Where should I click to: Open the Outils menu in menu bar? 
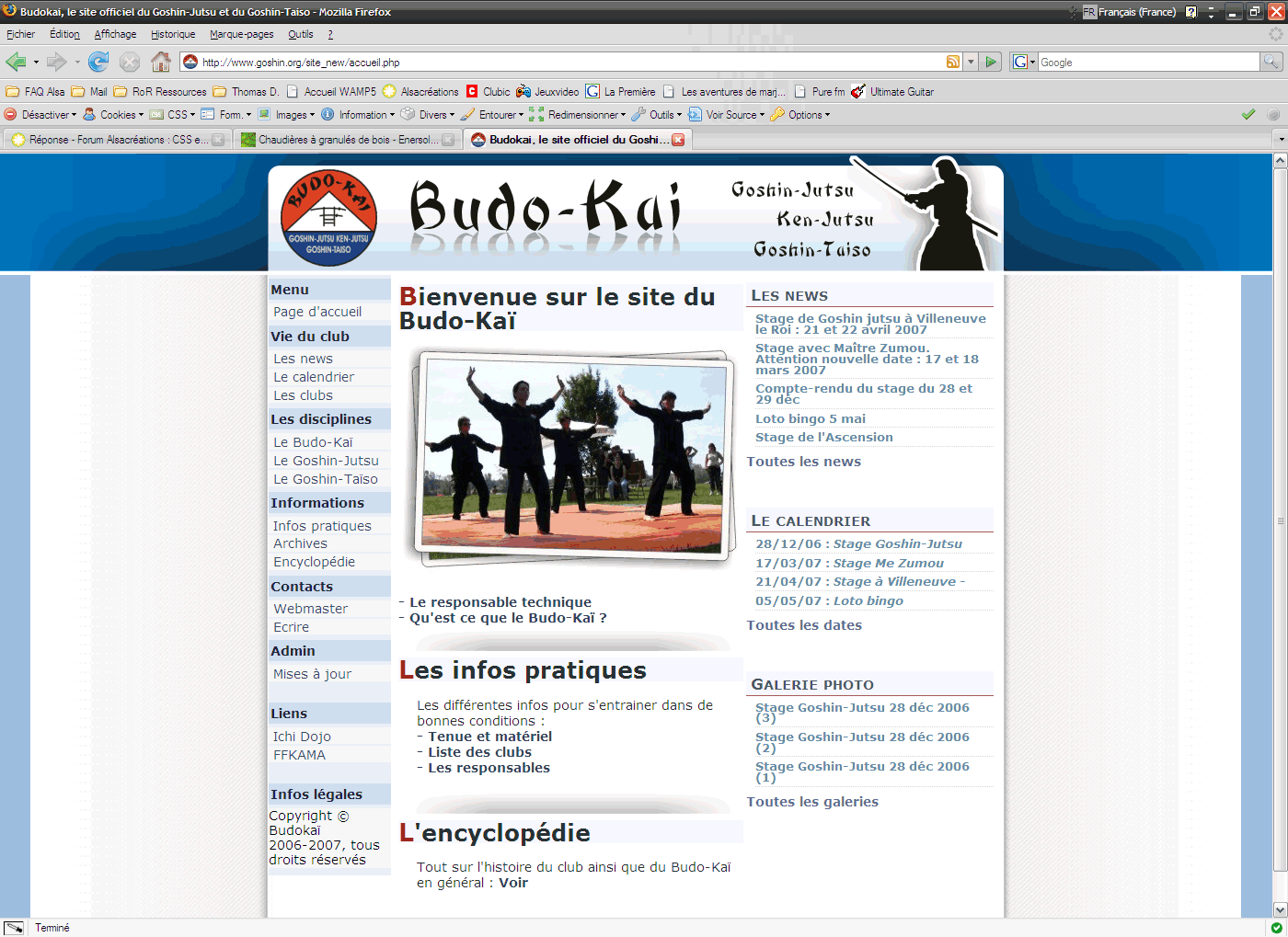coord(300,34)
